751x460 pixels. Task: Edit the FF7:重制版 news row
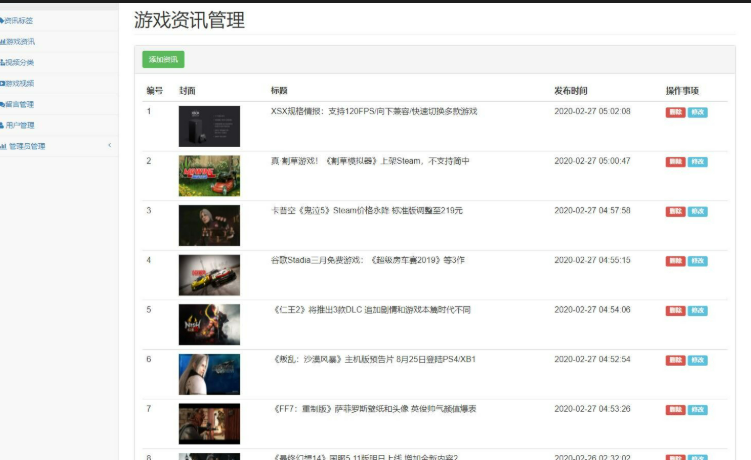697,410
